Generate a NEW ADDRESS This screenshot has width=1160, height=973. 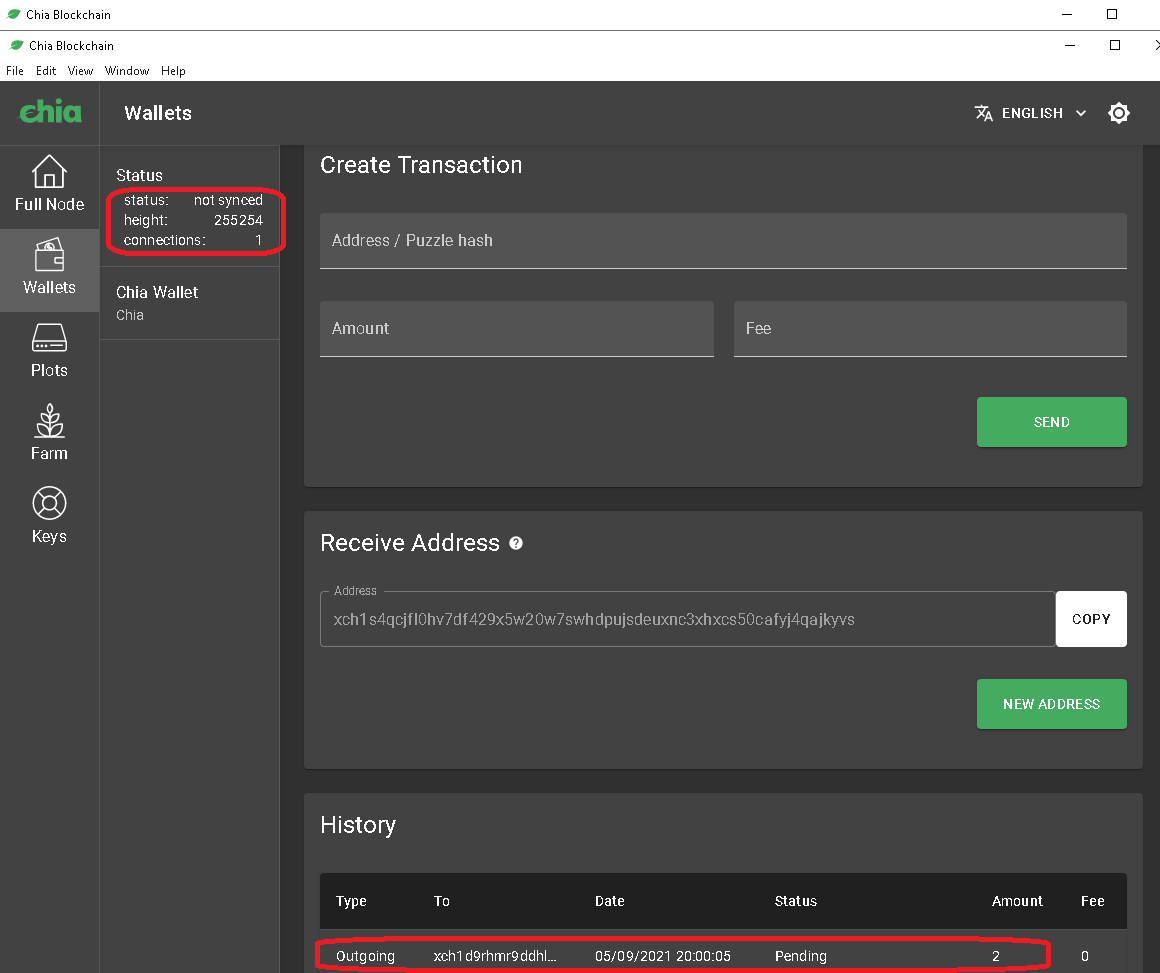pos(1051,704)
